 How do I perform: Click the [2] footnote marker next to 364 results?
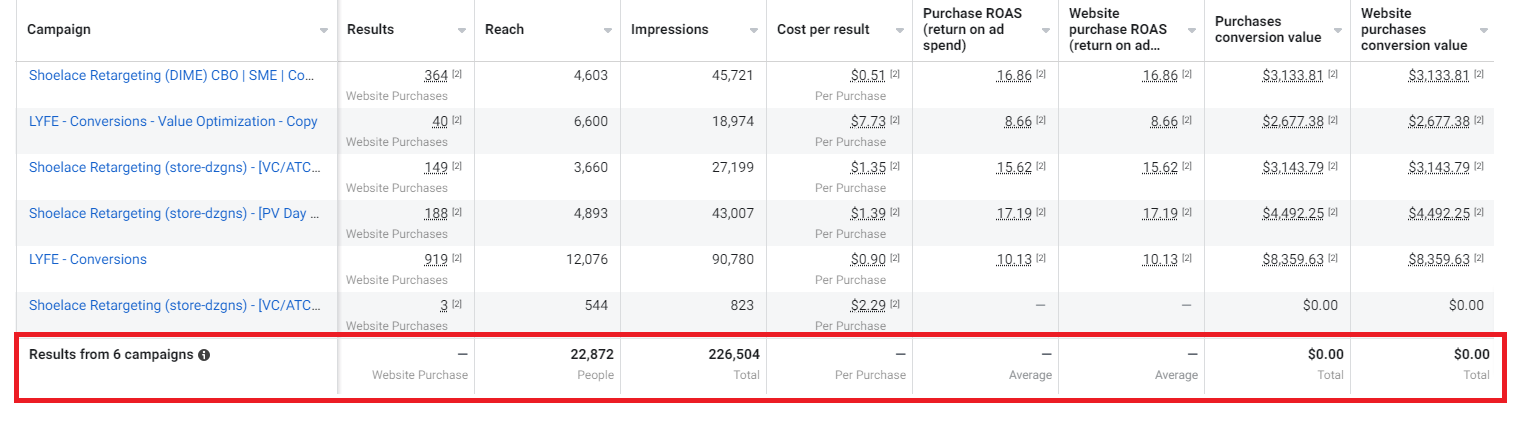point(457,76)
